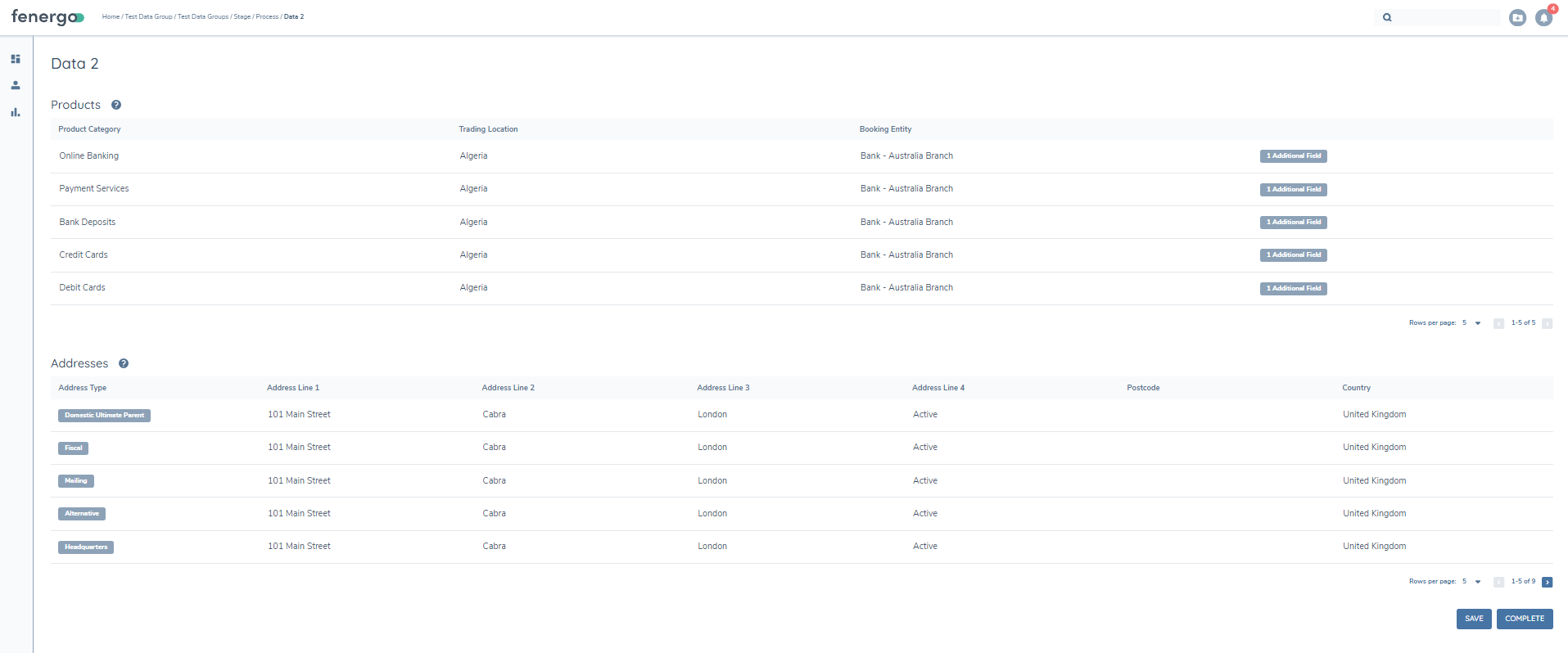
Task: Open the dashboard icon in the left sidebar
Action: pos(16,59)
